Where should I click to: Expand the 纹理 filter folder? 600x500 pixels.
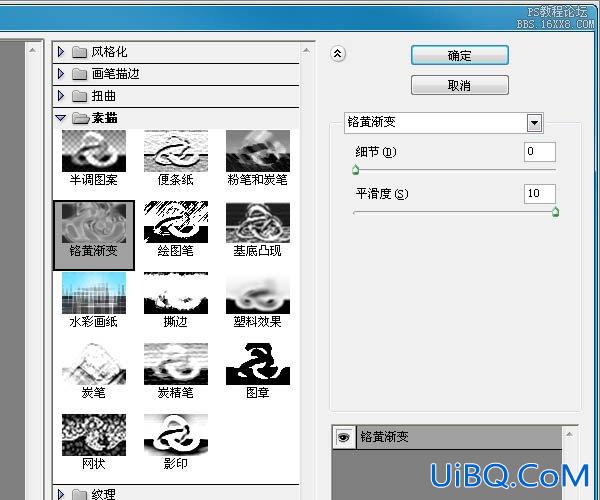tap(60, 494)
